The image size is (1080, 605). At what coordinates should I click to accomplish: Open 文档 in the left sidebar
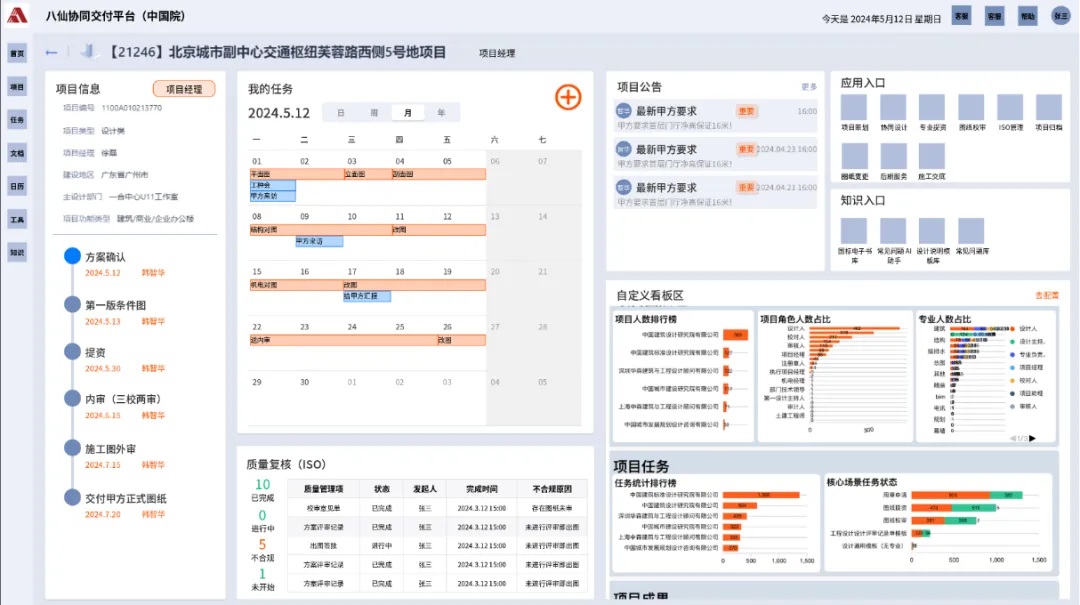click(x=17, y=153)
